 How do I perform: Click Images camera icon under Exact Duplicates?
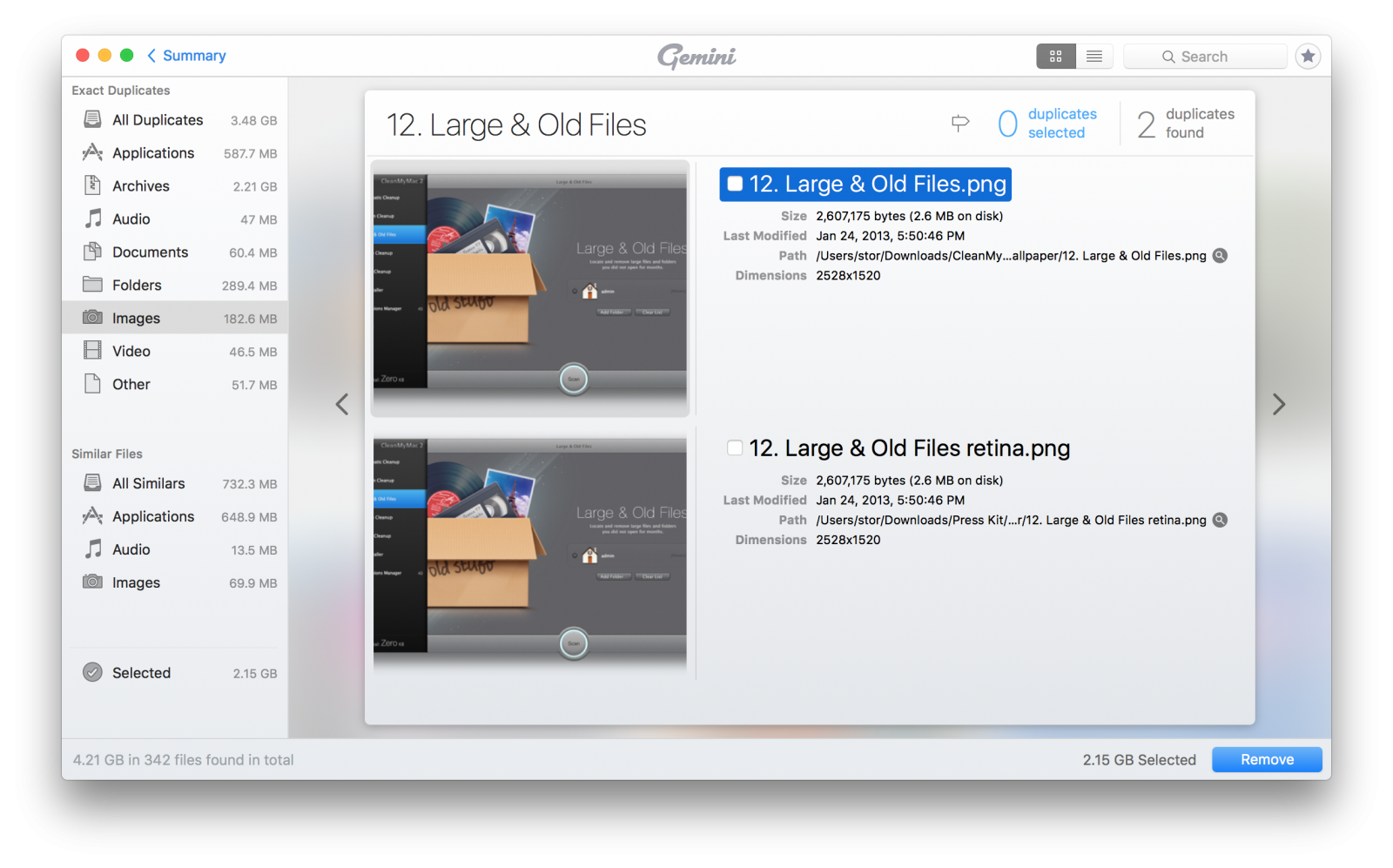(92, 318)
